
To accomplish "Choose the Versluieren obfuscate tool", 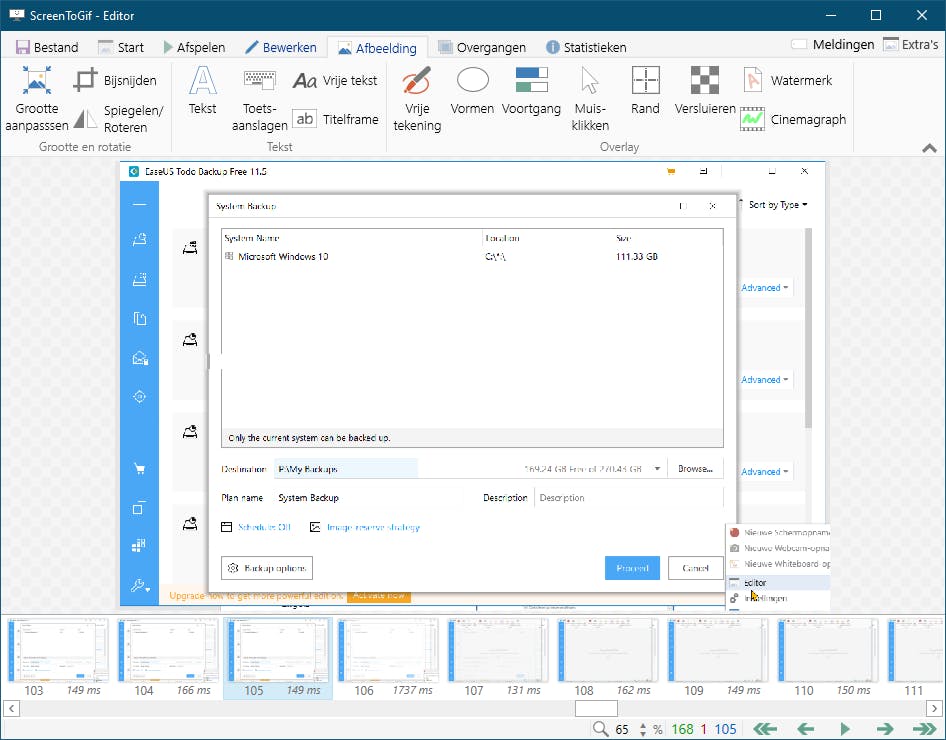I will (x=705, y=91).
